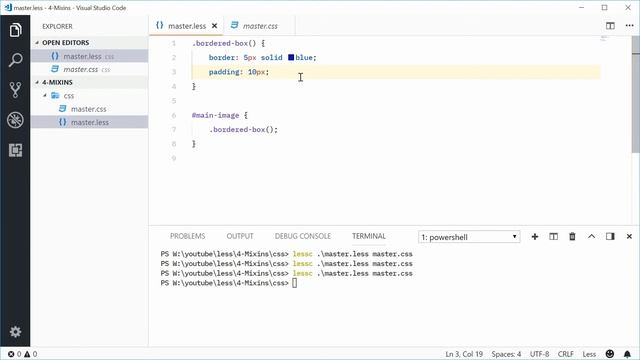Open the powershell terminal selector dropdown
Image resolution: width=640 pixels, height=360 pixels.
tap(469, 237)
